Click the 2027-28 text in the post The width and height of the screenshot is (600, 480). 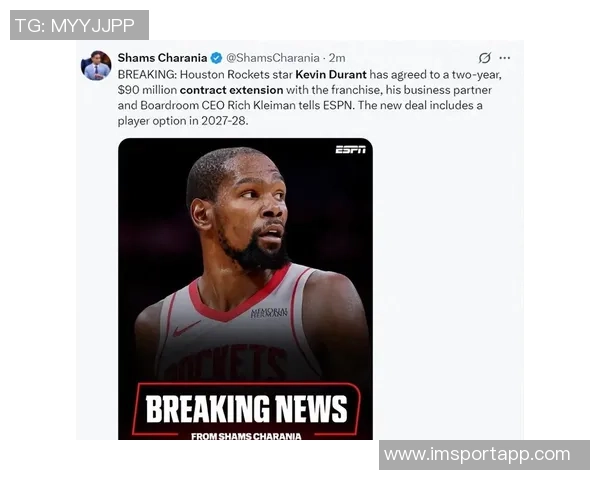(223, 121)
